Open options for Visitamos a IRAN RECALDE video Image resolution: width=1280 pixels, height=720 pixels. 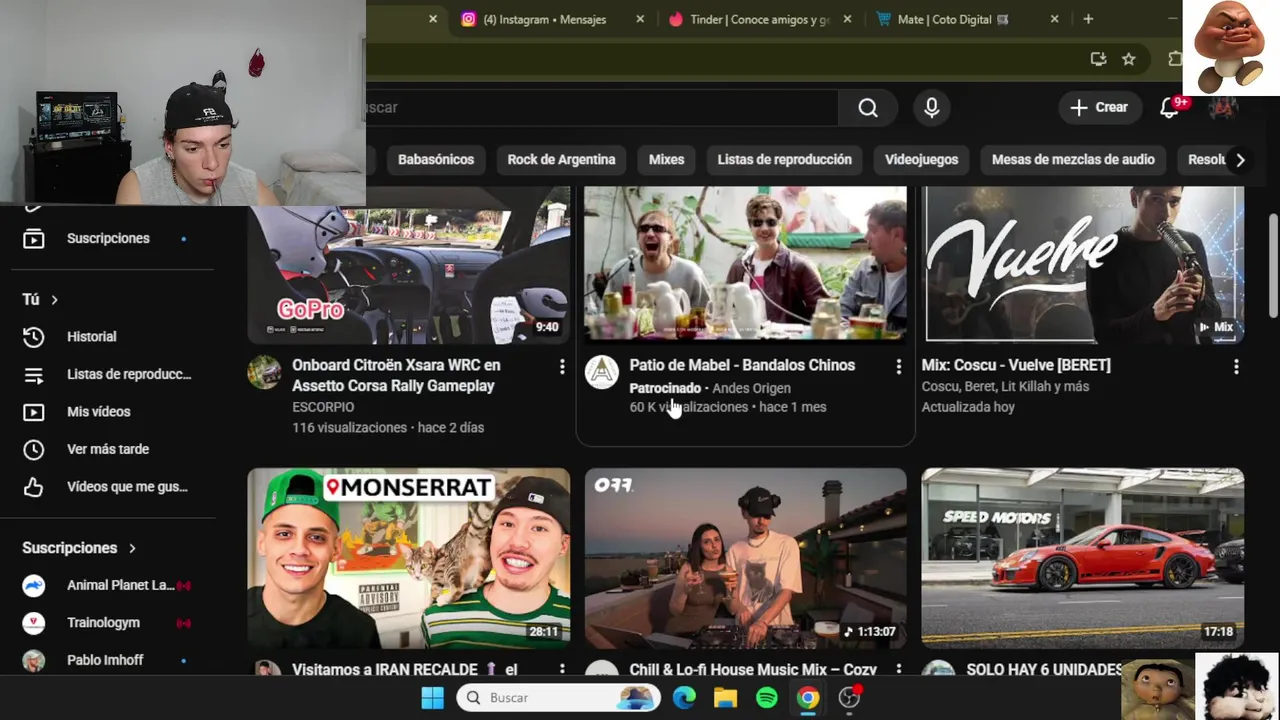[x=561, y=670]
